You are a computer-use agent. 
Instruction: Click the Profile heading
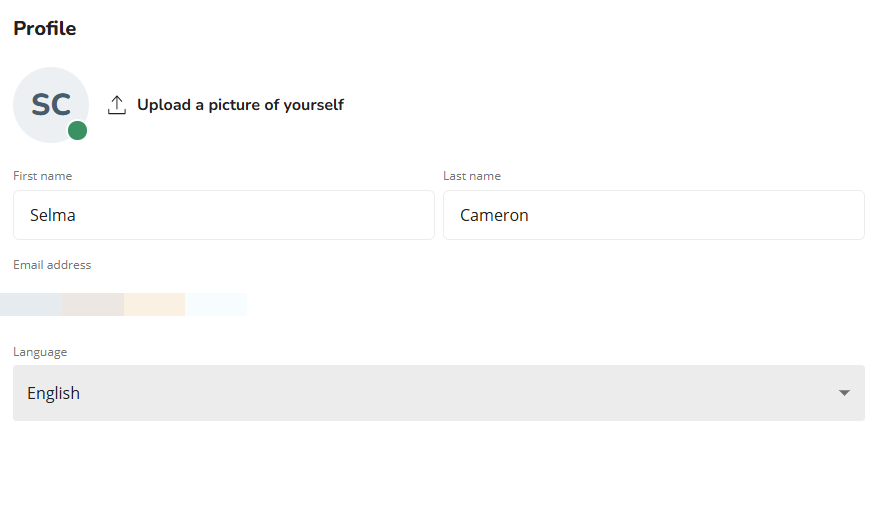[45, 28]
